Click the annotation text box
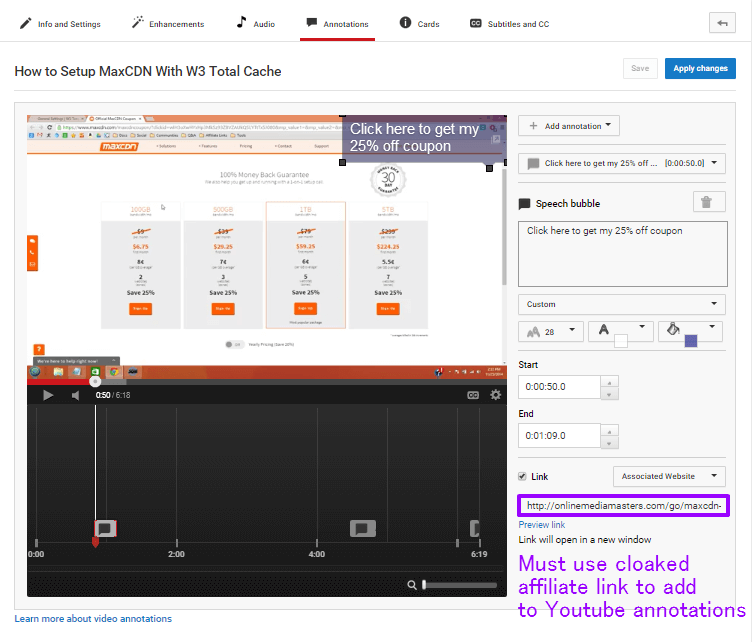The height and width of the screenshot is (643, 752). tap(623, 254)
